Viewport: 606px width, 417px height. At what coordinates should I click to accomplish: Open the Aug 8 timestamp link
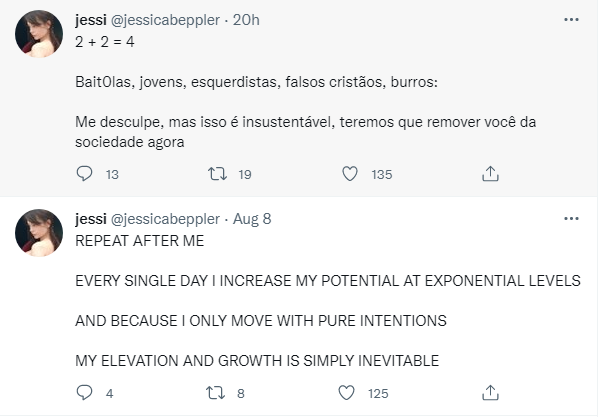coord(252,219)
